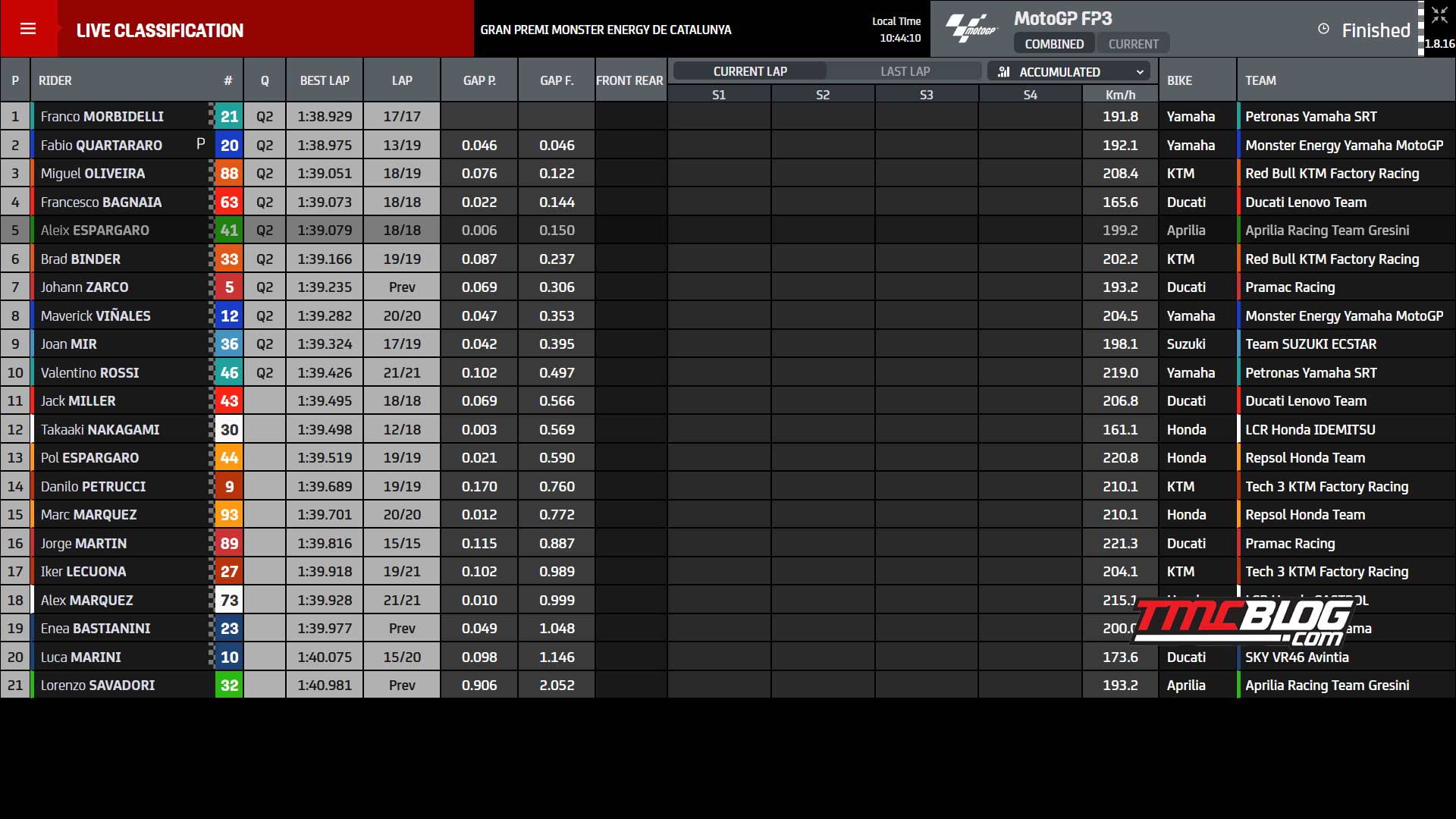Click rider number badge 88
The height and width of the screenshot is (819, 1456).
pos(229,174)
